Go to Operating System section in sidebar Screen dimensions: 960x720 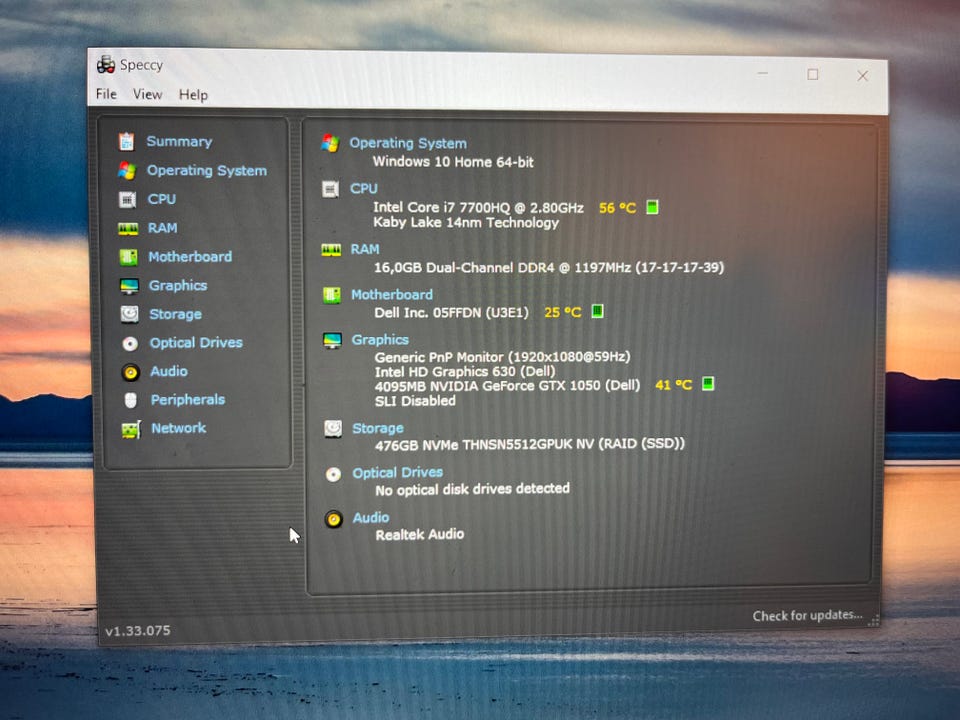[207, 170]
